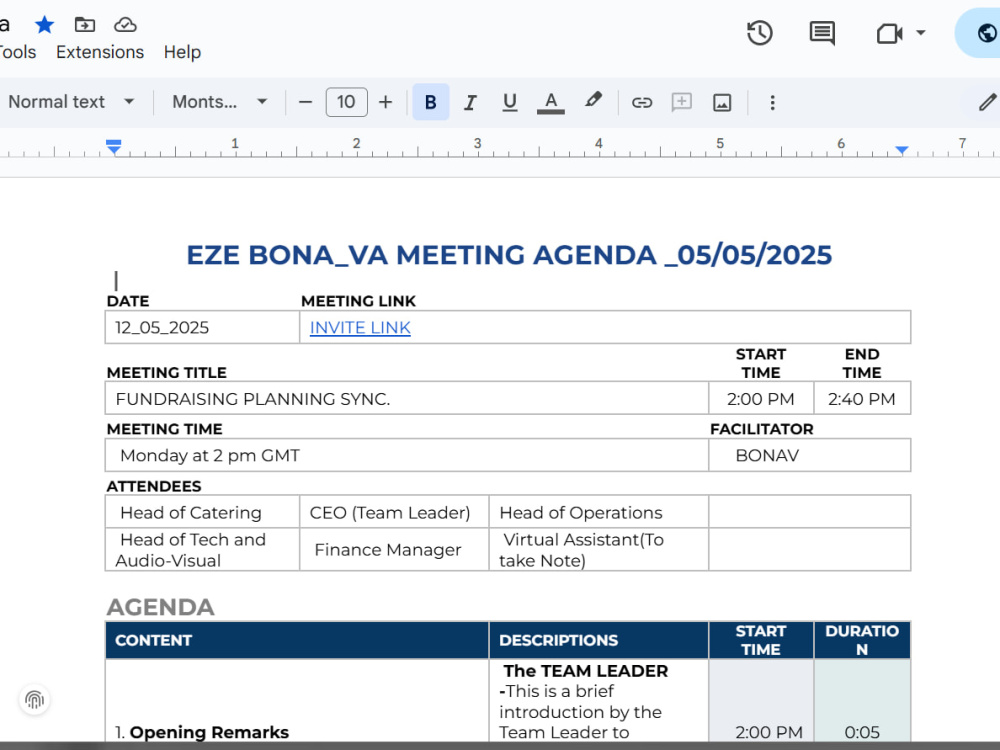
Task: Add a comment with the plus bubble icon
Action: (682, 102)
